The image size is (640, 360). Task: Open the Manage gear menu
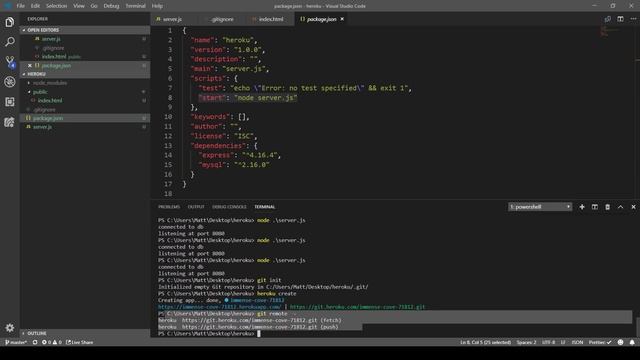point(10,327)
